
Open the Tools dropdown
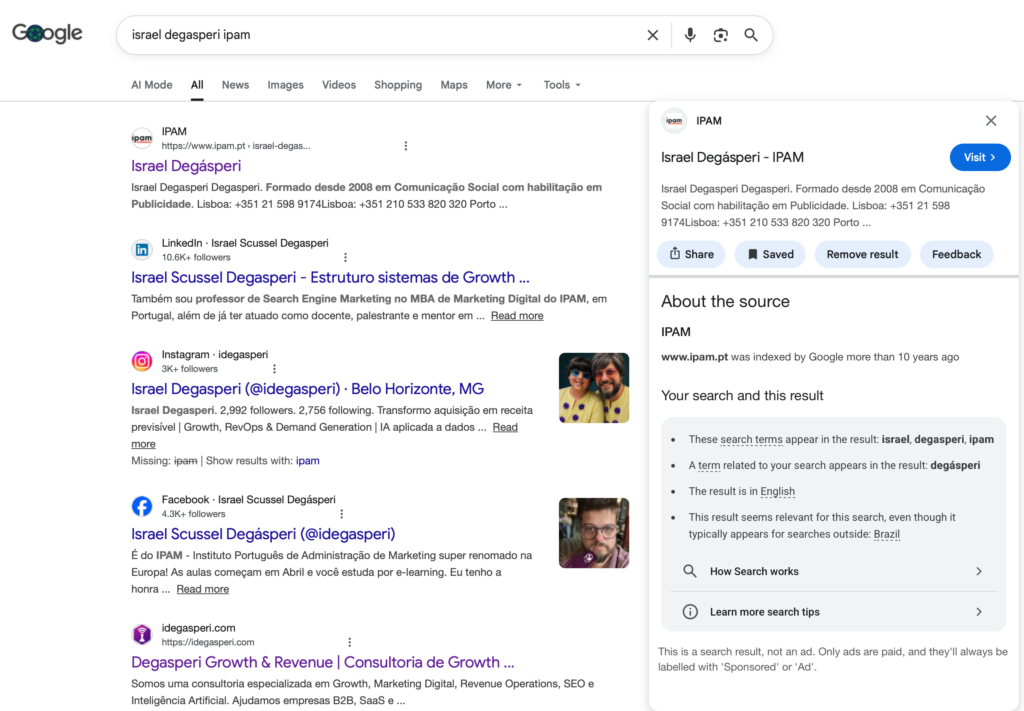click(562, 85)
